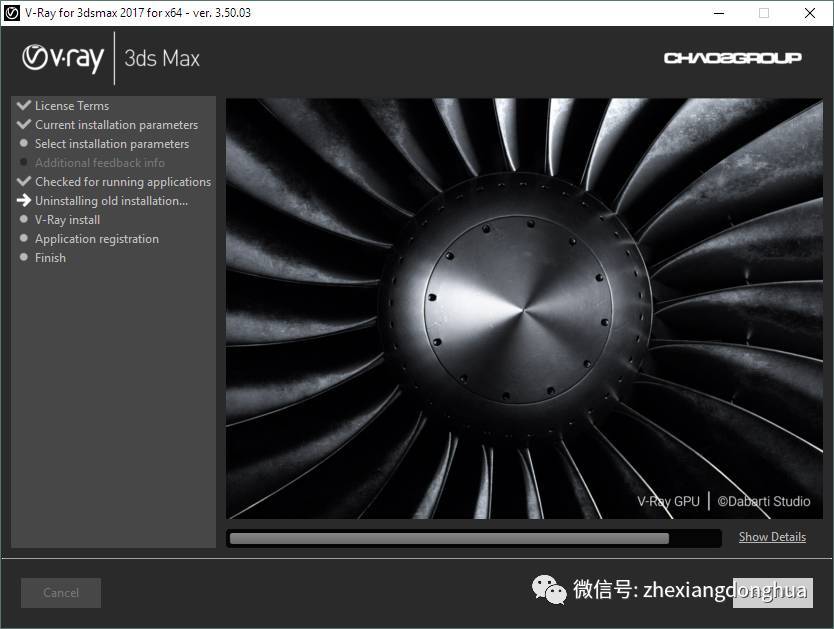
Task: Close the V-Ray installer window
Action: (810, 13)
